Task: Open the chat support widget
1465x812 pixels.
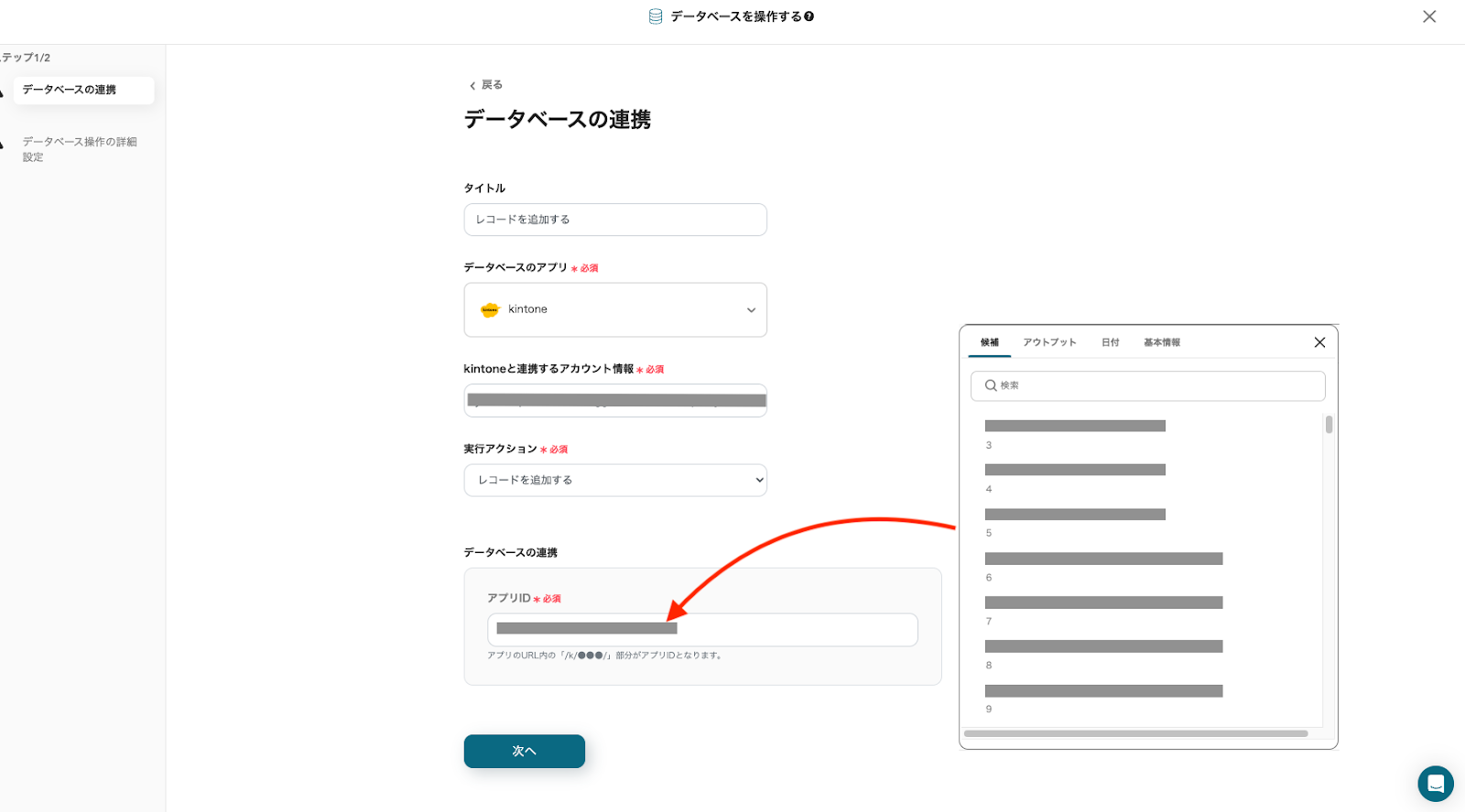Action: (x=1436, y=784)
